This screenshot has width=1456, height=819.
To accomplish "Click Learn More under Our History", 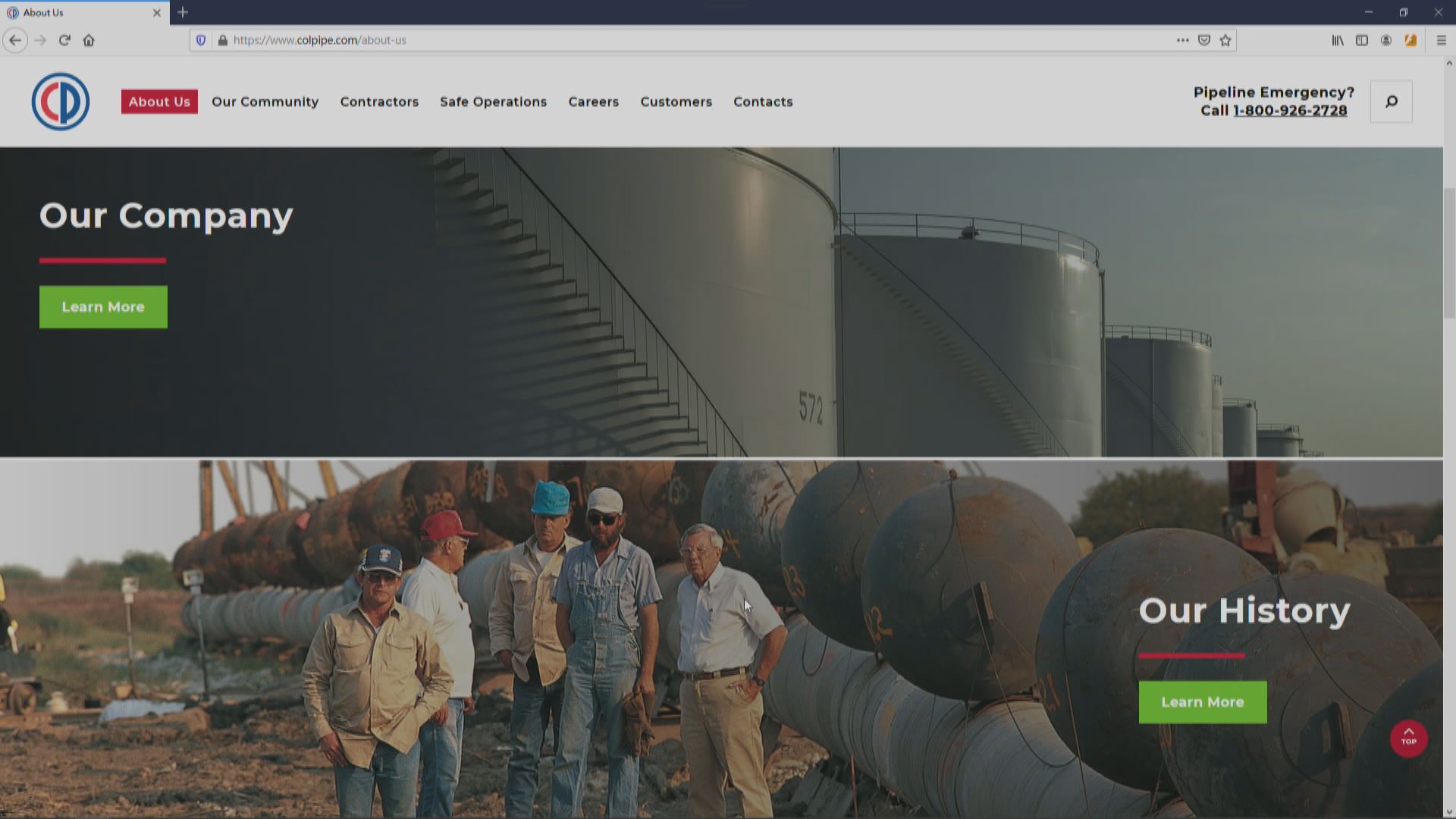I will (1202, 702).
